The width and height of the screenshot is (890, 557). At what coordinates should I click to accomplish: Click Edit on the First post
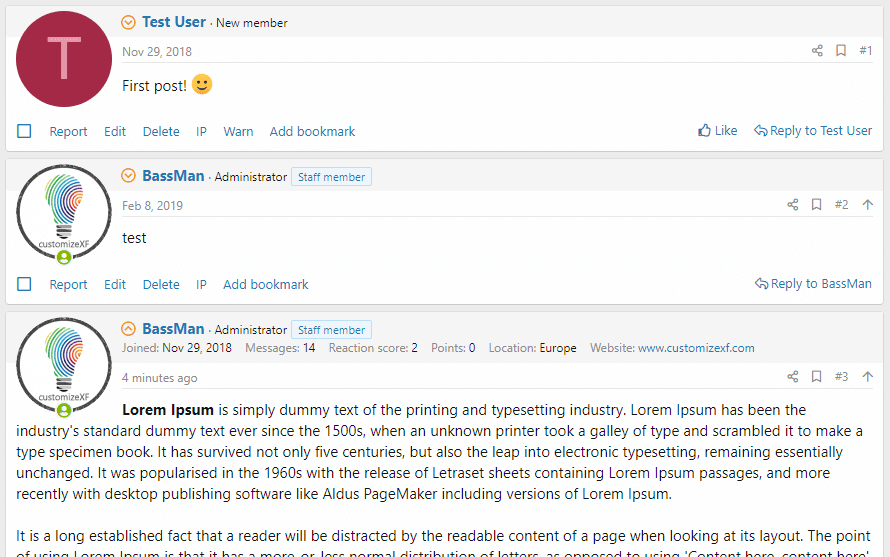[x=115, y=131]
